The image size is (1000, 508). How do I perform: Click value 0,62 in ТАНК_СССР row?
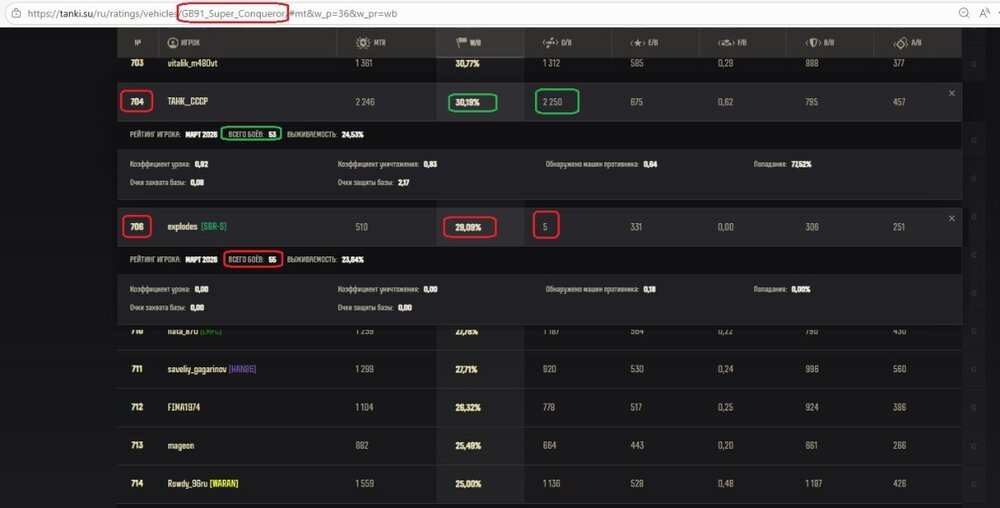click(x=725, y=102)
